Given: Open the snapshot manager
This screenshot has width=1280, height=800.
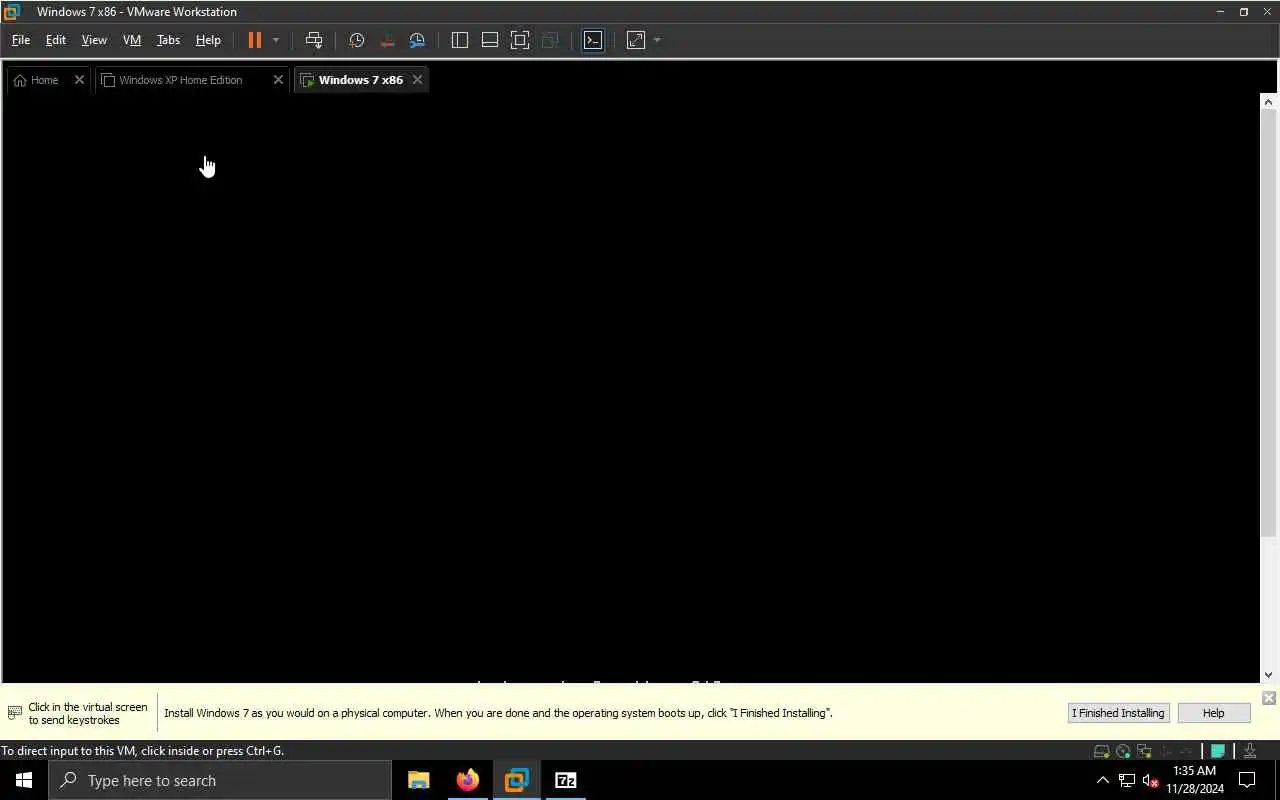Looking at the screenshot, I should pos(417,40).
